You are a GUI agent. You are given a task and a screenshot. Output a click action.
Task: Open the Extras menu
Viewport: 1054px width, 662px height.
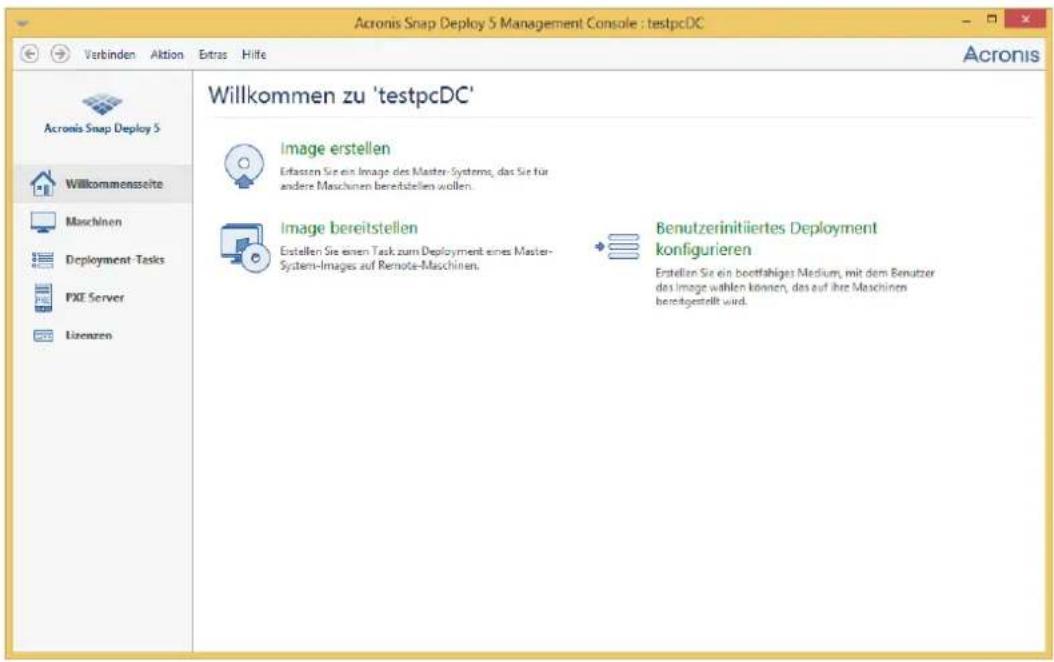[x=212, y=54]
